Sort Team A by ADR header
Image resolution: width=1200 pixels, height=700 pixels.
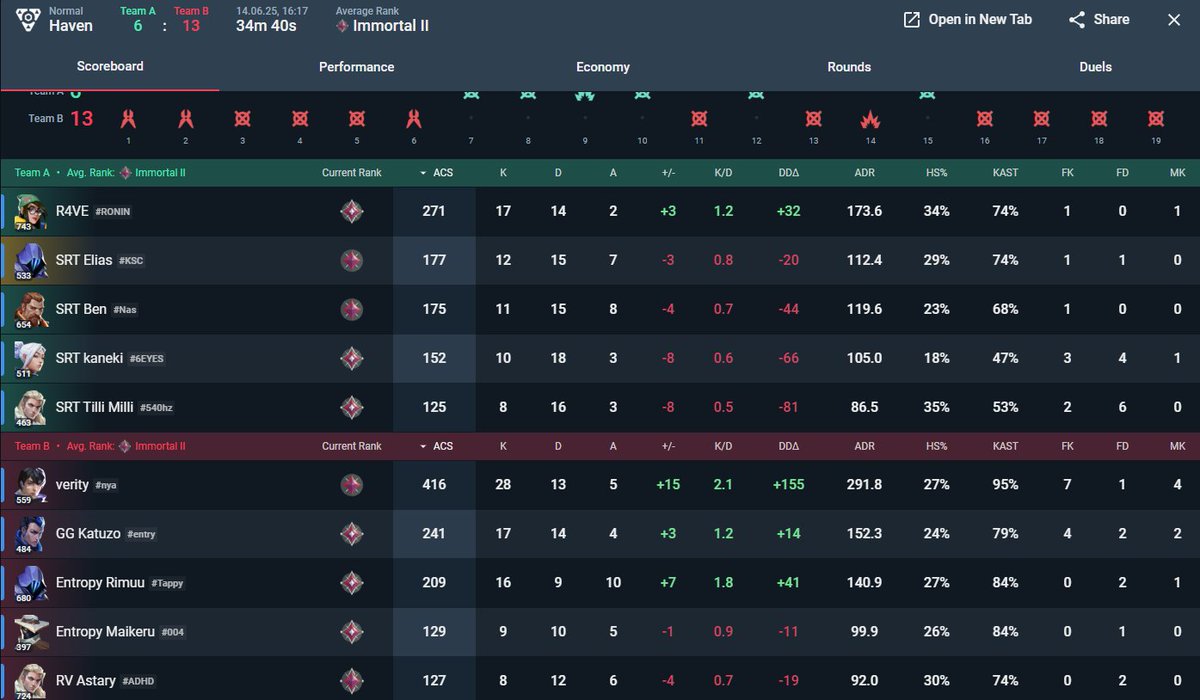click(x=865, y=173)
